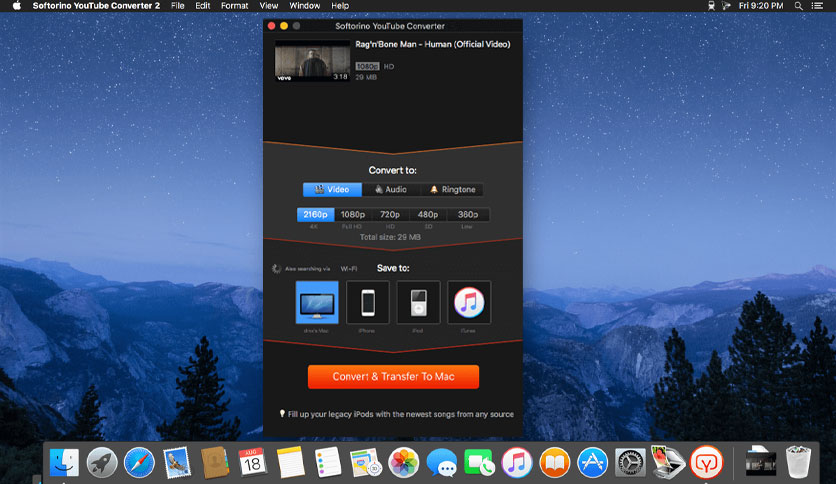Open the Help menu

coord(340,6)
